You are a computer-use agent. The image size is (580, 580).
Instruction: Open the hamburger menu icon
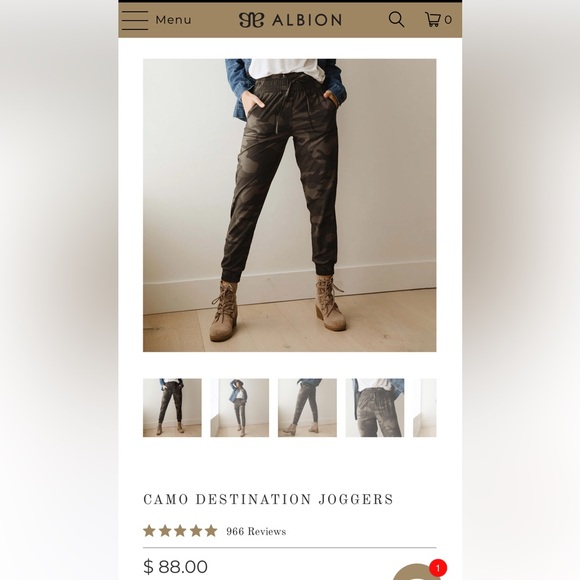click(x=135, y=20)
